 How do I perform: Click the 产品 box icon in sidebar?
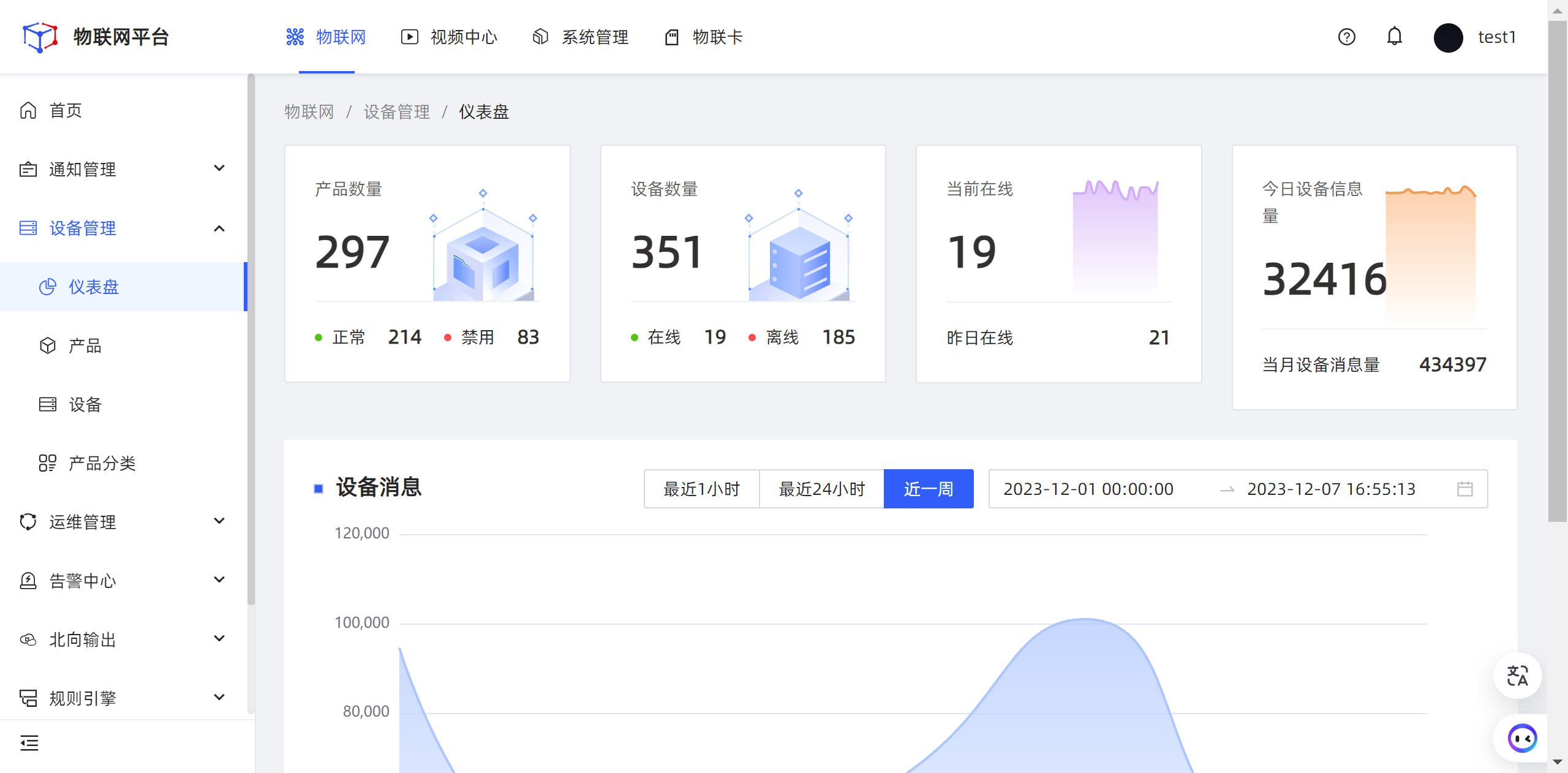(48, 345)
